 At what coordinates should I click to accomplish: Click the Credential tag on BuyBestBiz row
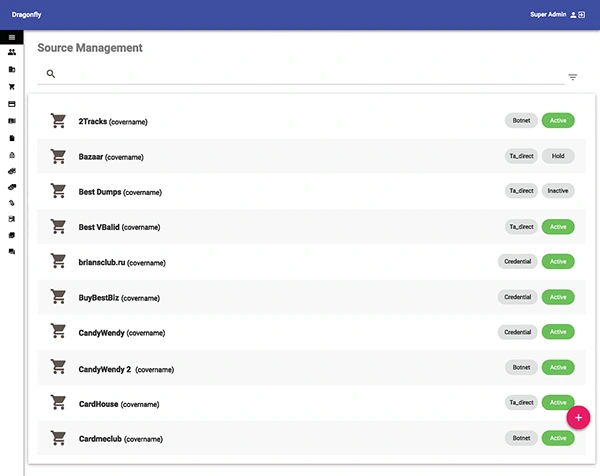coord(517,297)
